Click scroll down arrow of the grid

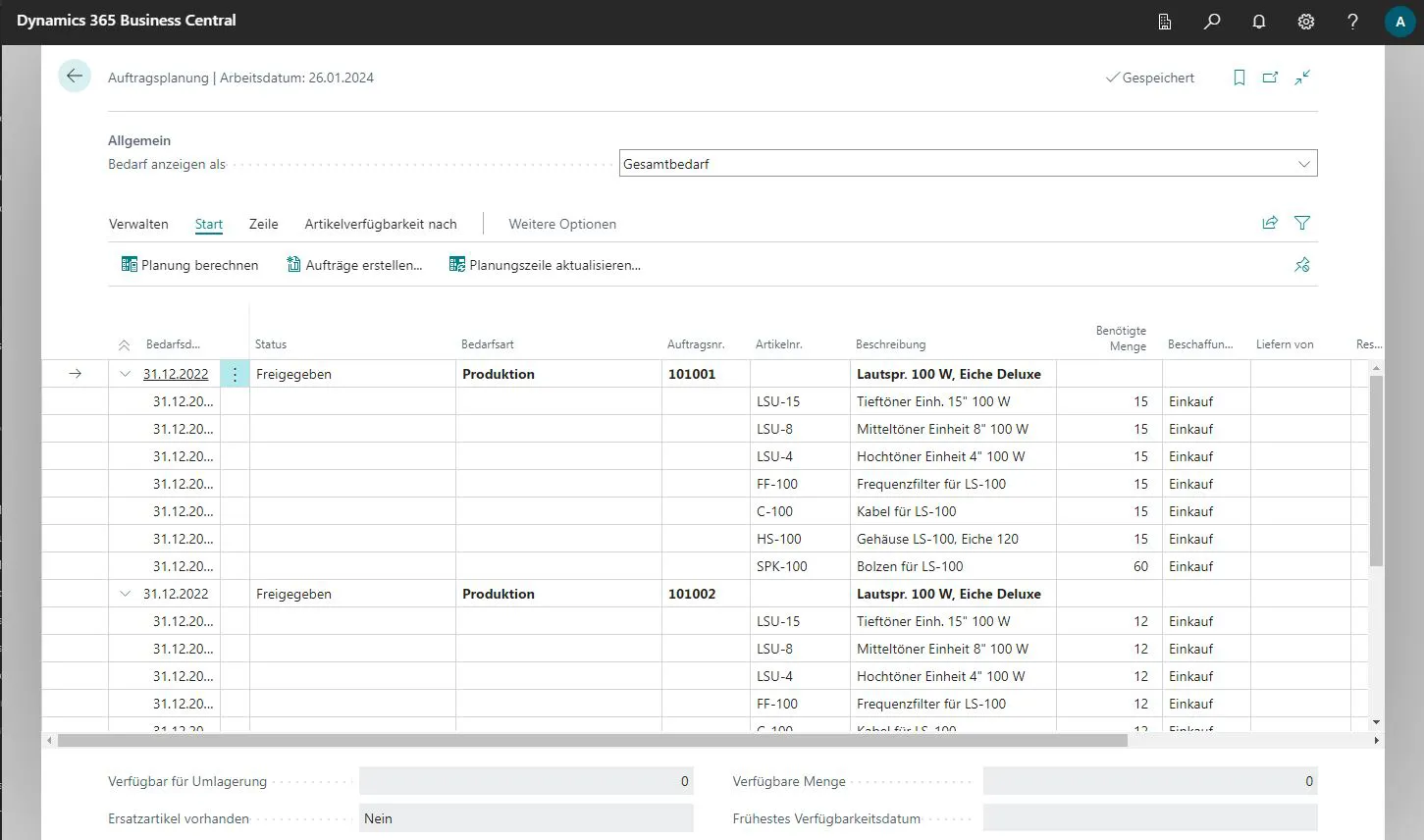[1376, 722]
